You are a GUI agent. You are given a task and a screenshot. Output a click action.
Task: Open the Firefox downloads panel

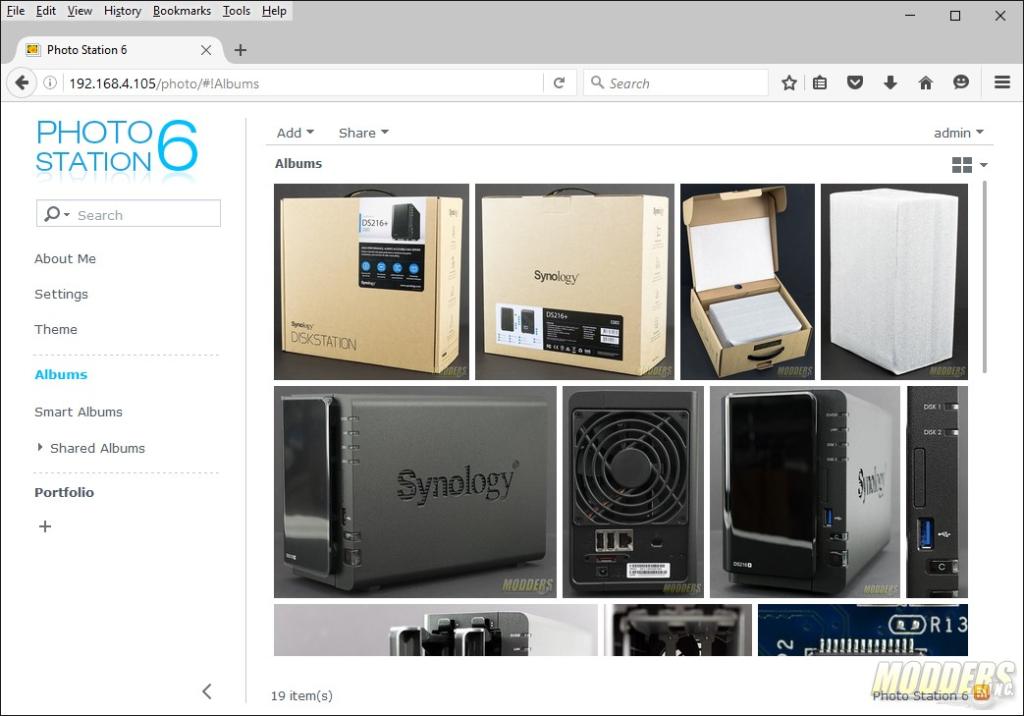click(890, 83)
